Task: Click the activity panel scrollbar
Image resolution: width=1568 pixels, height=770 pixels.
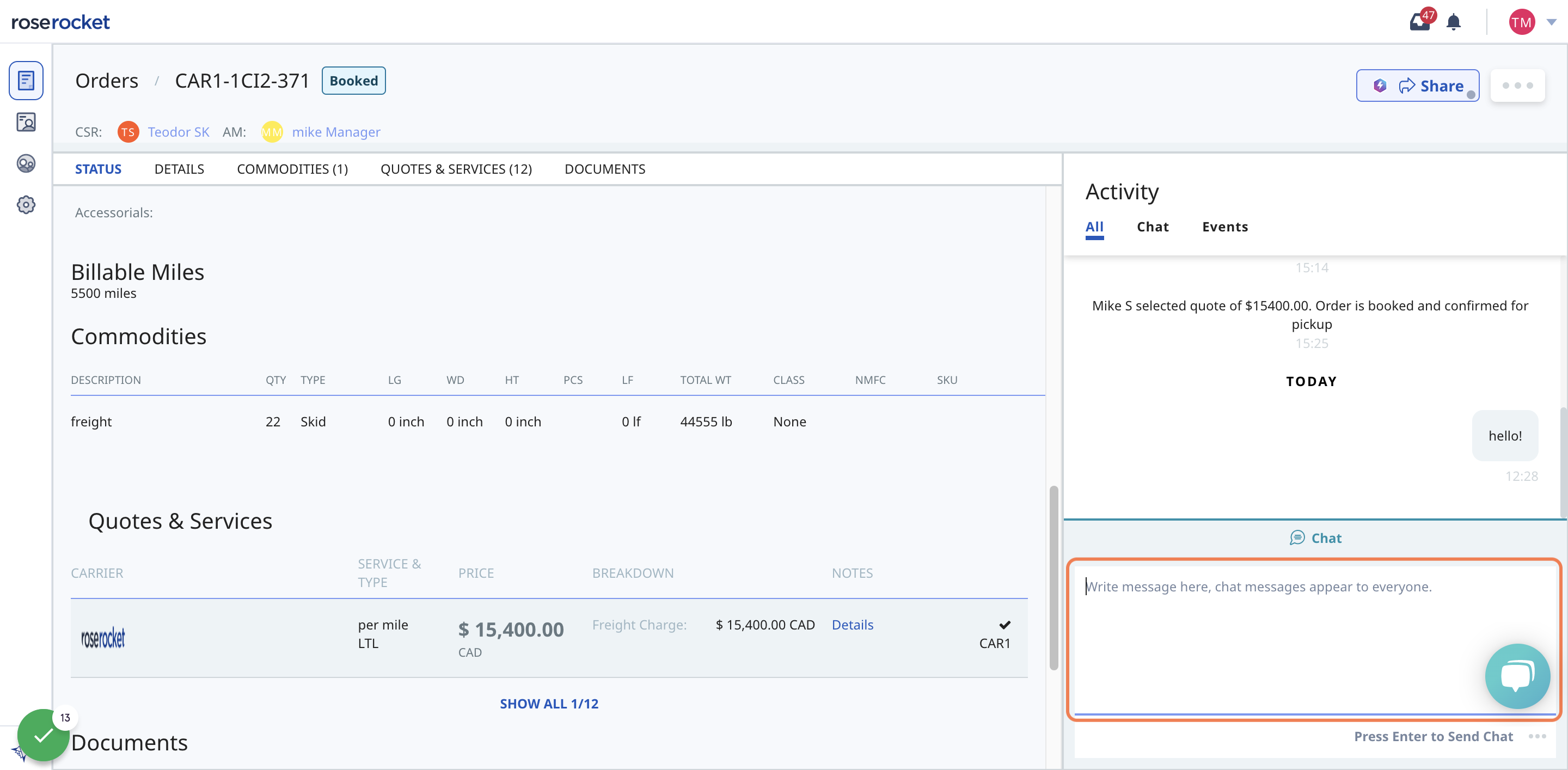Action: pos(1564,463)
